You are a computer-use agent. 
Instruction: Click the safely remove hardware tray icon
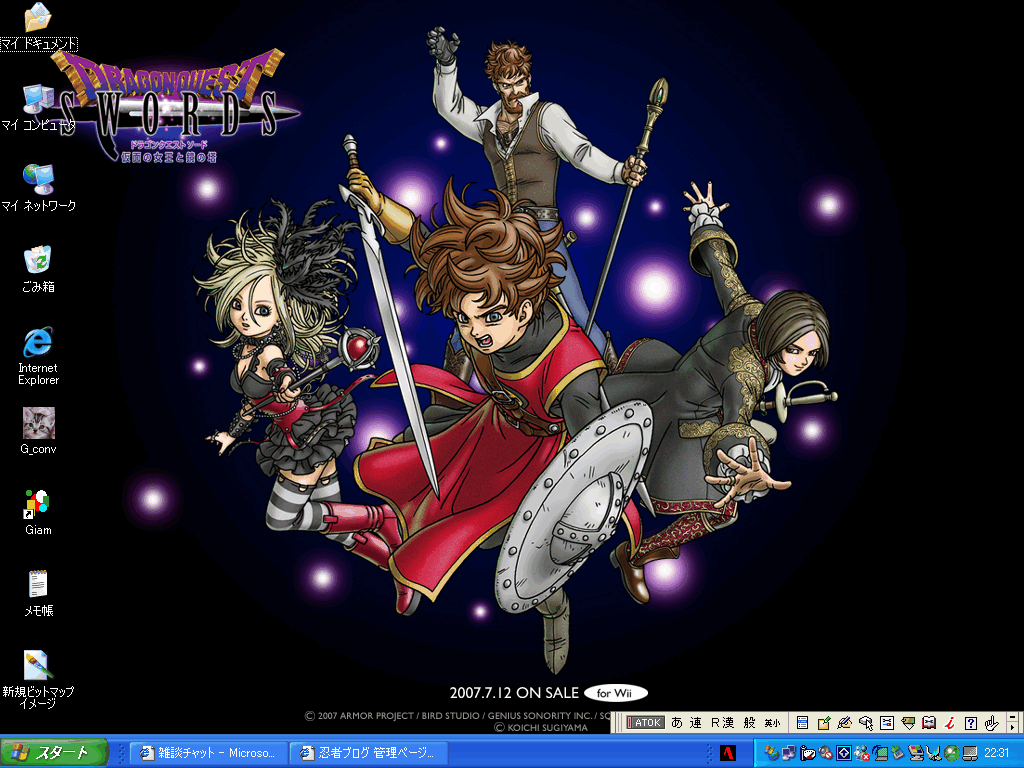pos(897,754)
